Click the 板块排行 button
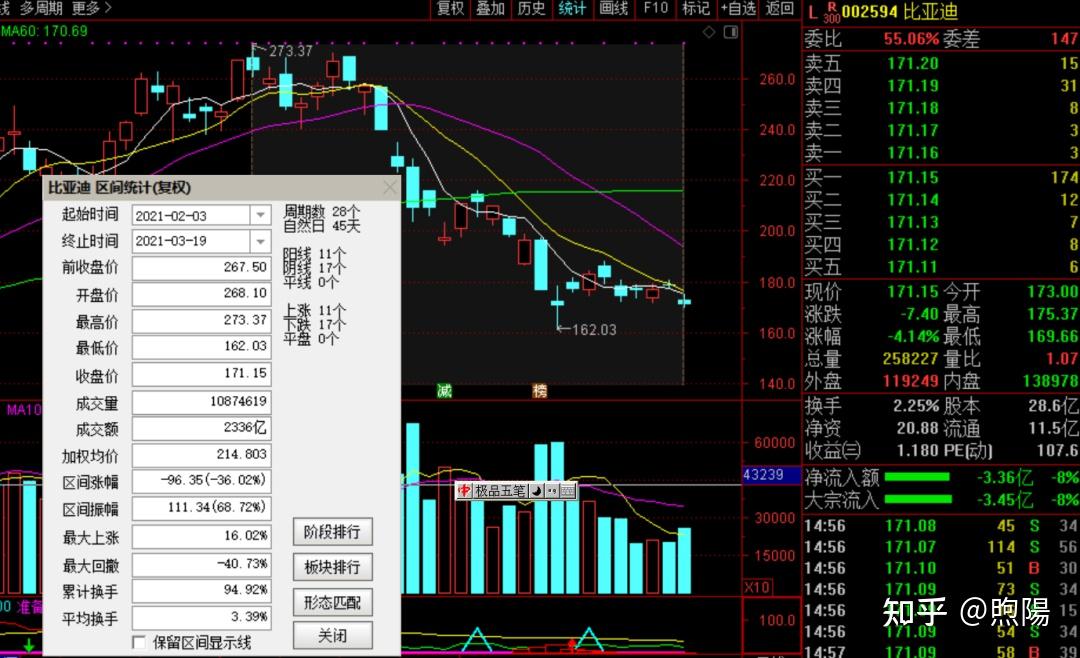This screenshot has height=658, width=1080. tap(332, 567)
